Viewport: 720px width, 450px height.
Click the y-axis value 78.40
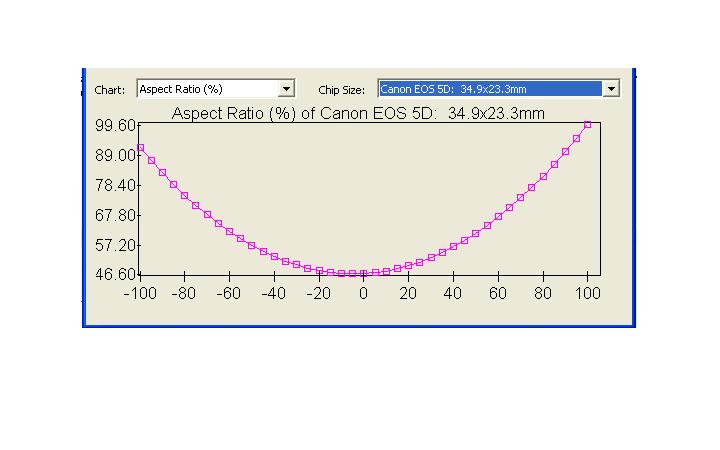coord(115,186)
